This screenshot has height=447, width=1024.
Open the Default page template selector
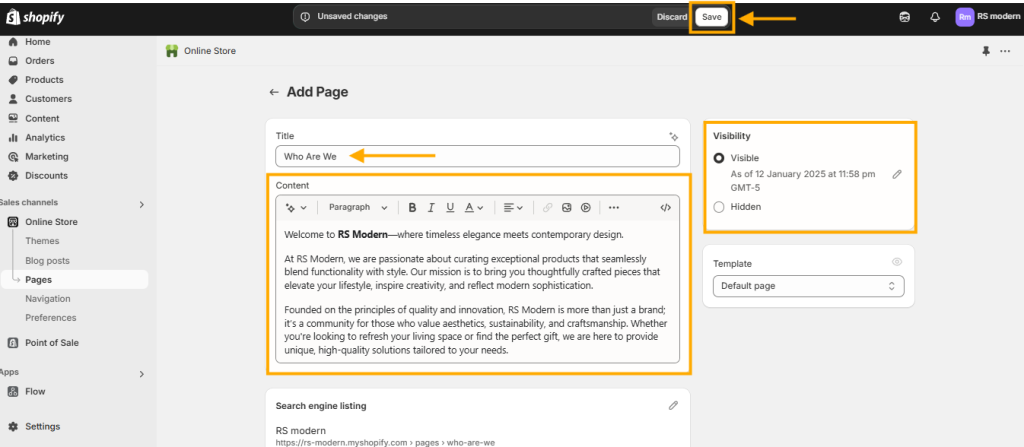pyautogui.click(x=808, y=286)
